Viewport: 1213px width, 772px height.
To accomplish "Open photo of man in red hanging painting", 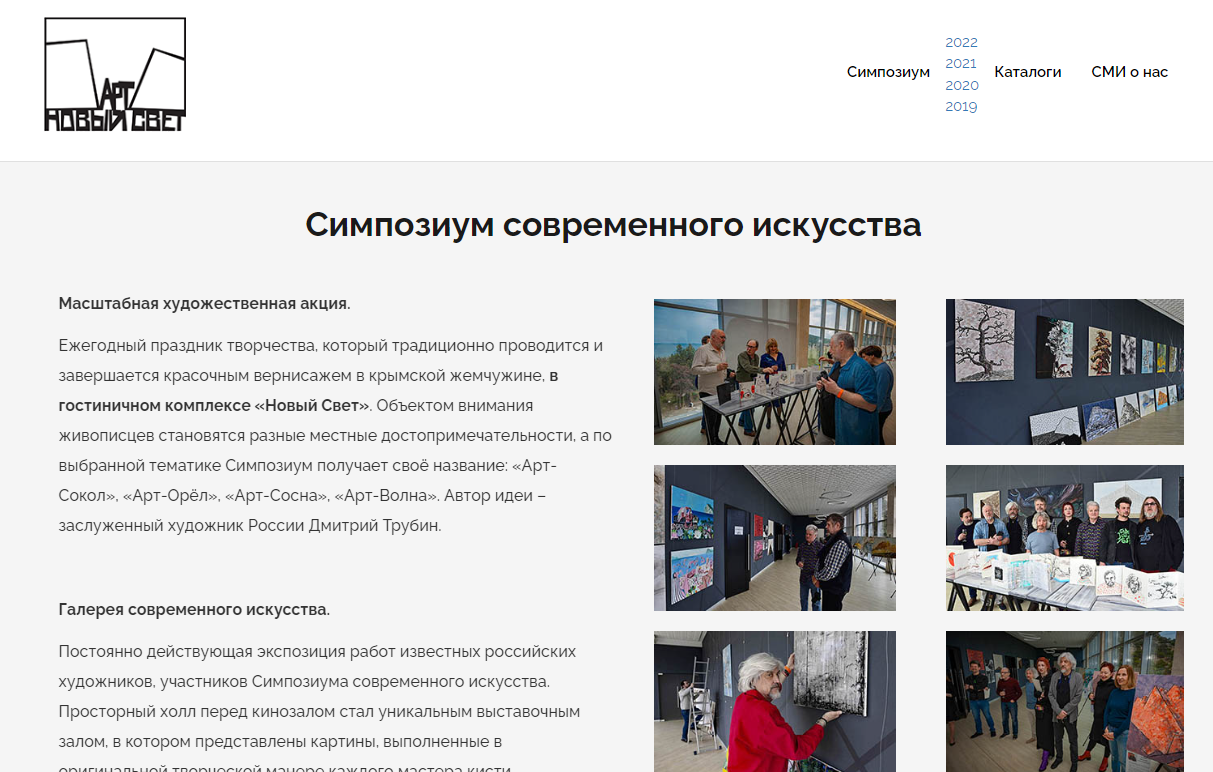I will [774, 702].
